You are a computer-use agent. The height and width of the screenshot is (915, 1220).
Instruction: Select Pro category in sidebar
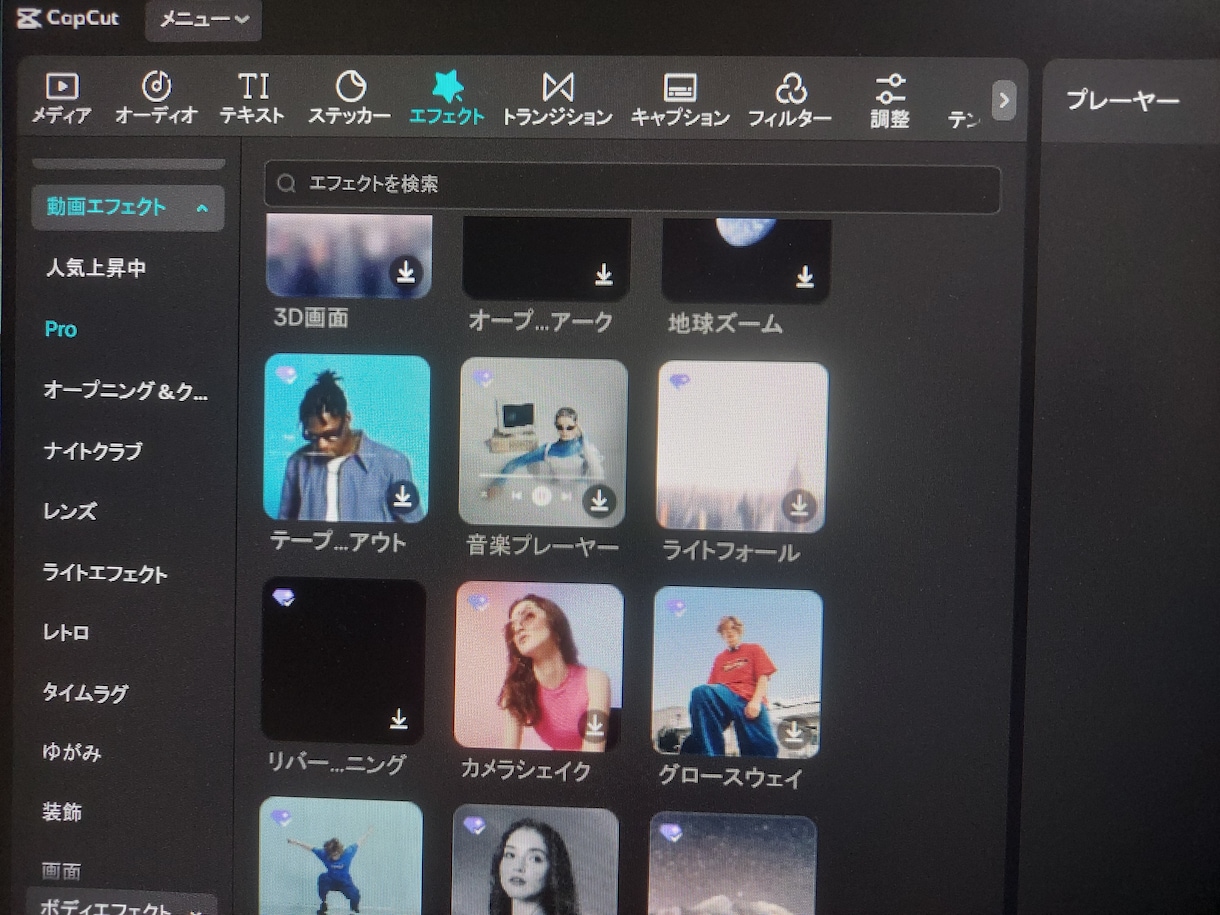(x=61, y=329)
